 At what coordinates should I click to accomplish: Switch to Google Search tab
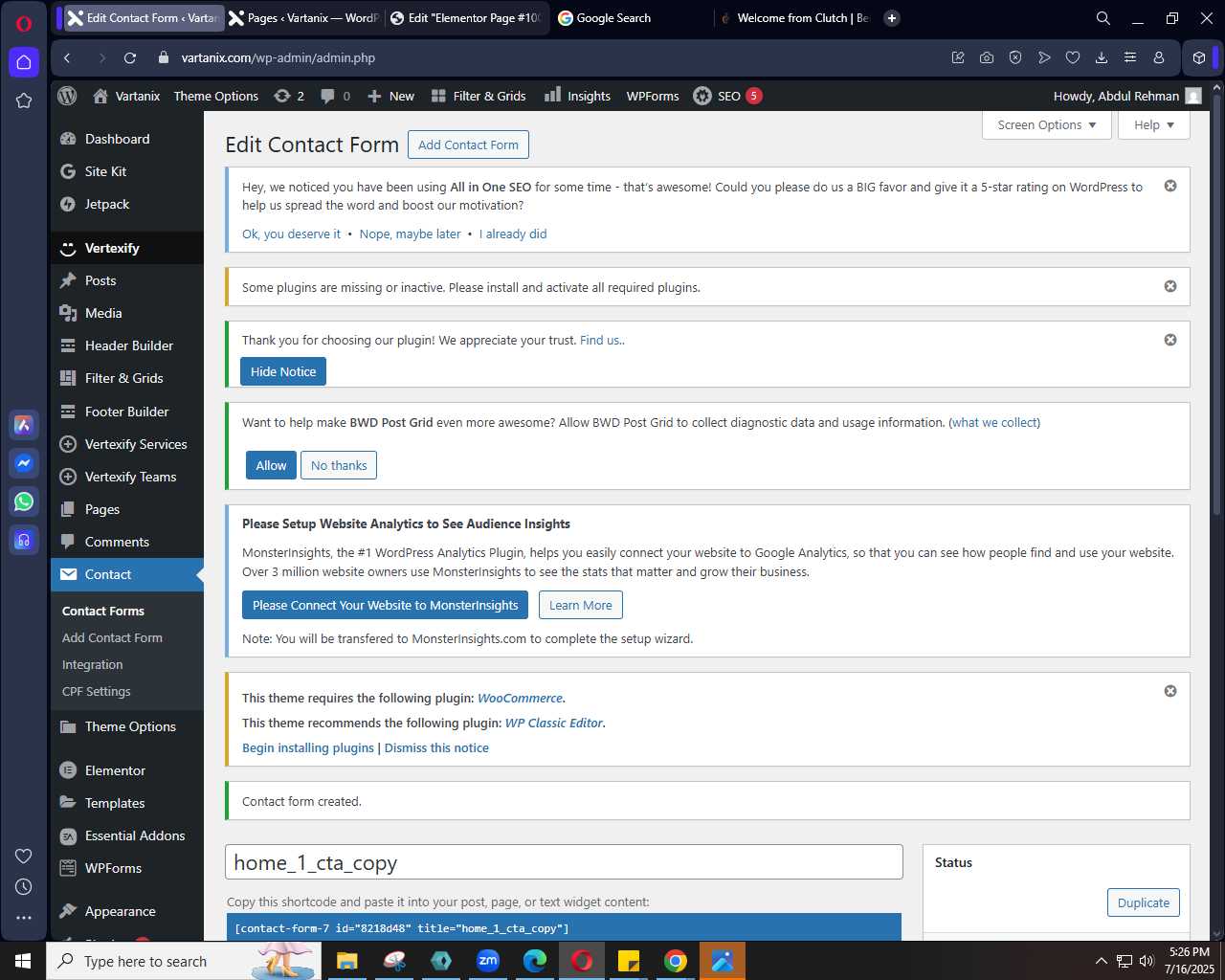(632, 18)
